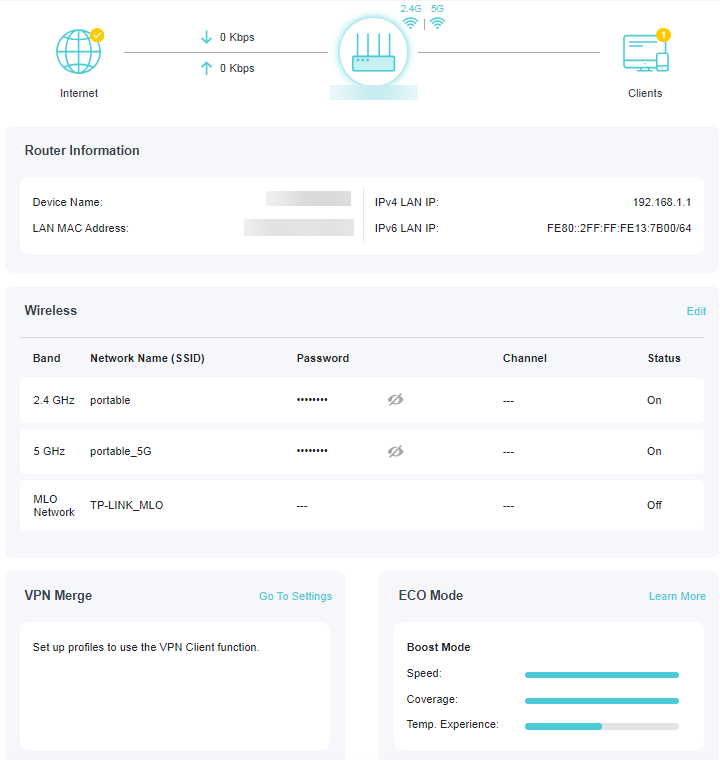
Task: Click the VPN Client setup message text
Action: coord(146,647)
